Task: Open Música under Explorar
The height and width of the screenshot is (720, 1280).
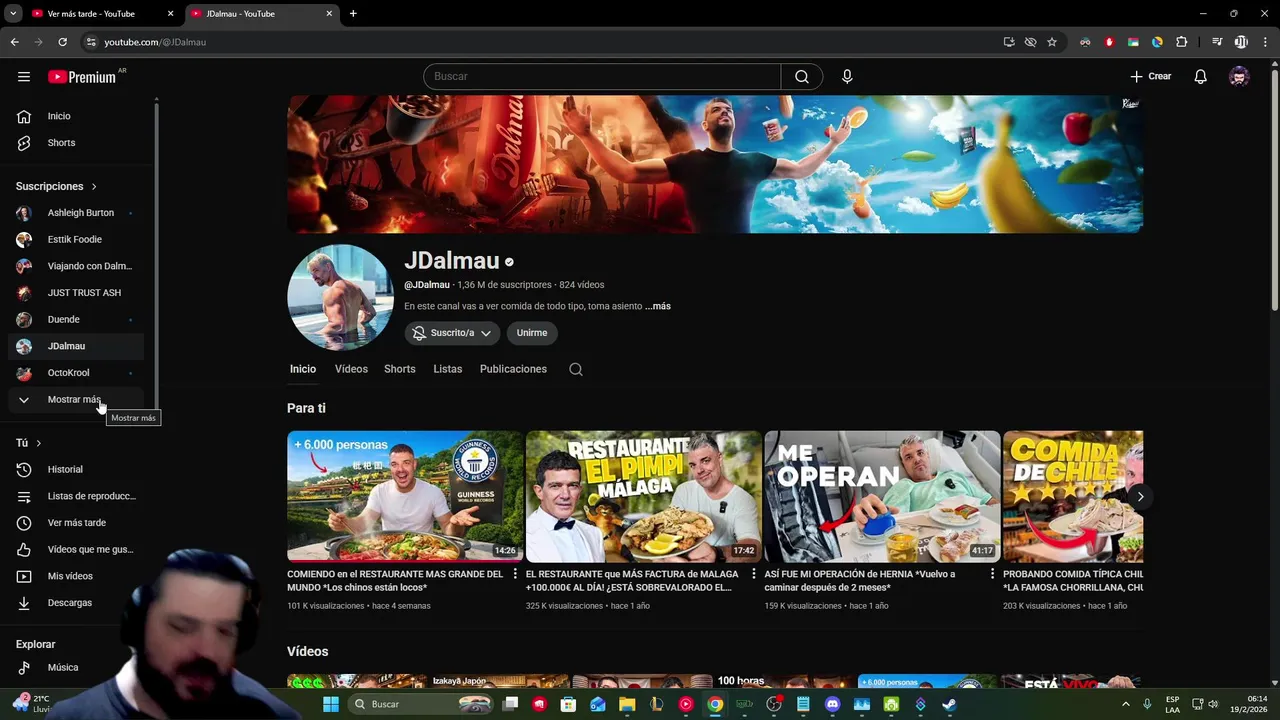Action: click(x=76, y=667)
